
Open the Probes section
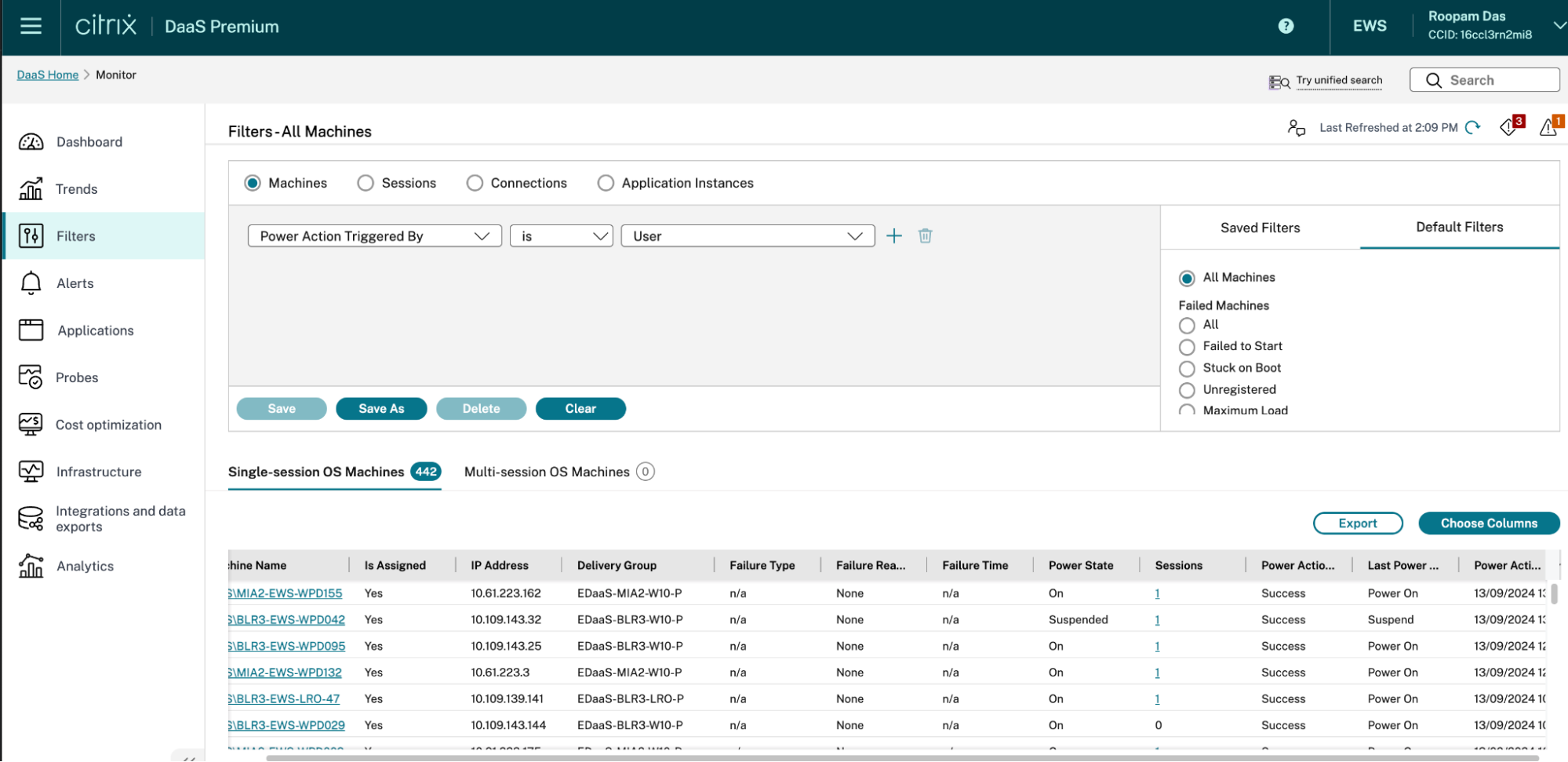coord(77,377)
